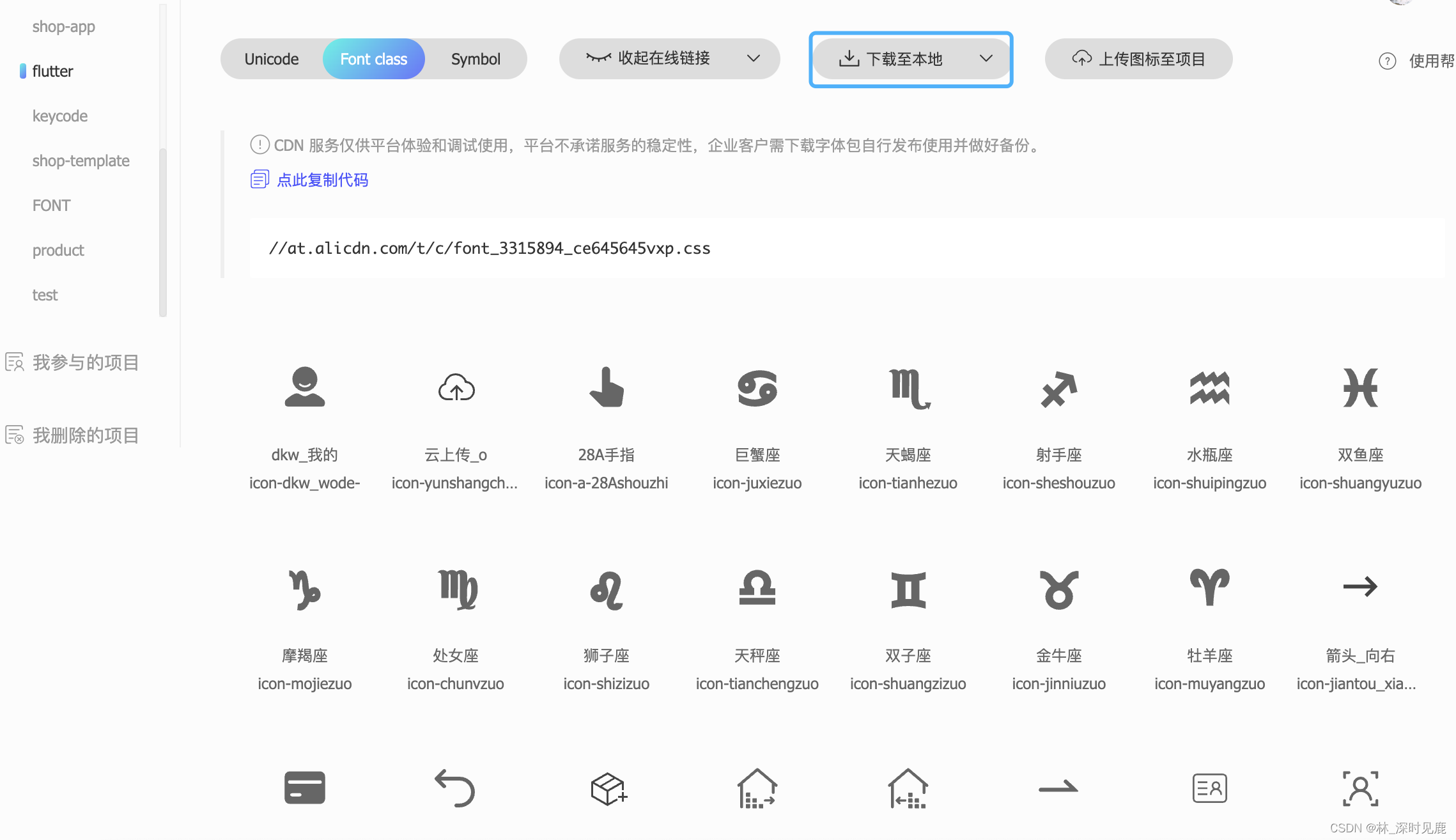
Task: Open the shop-app project
Action: 64,26
